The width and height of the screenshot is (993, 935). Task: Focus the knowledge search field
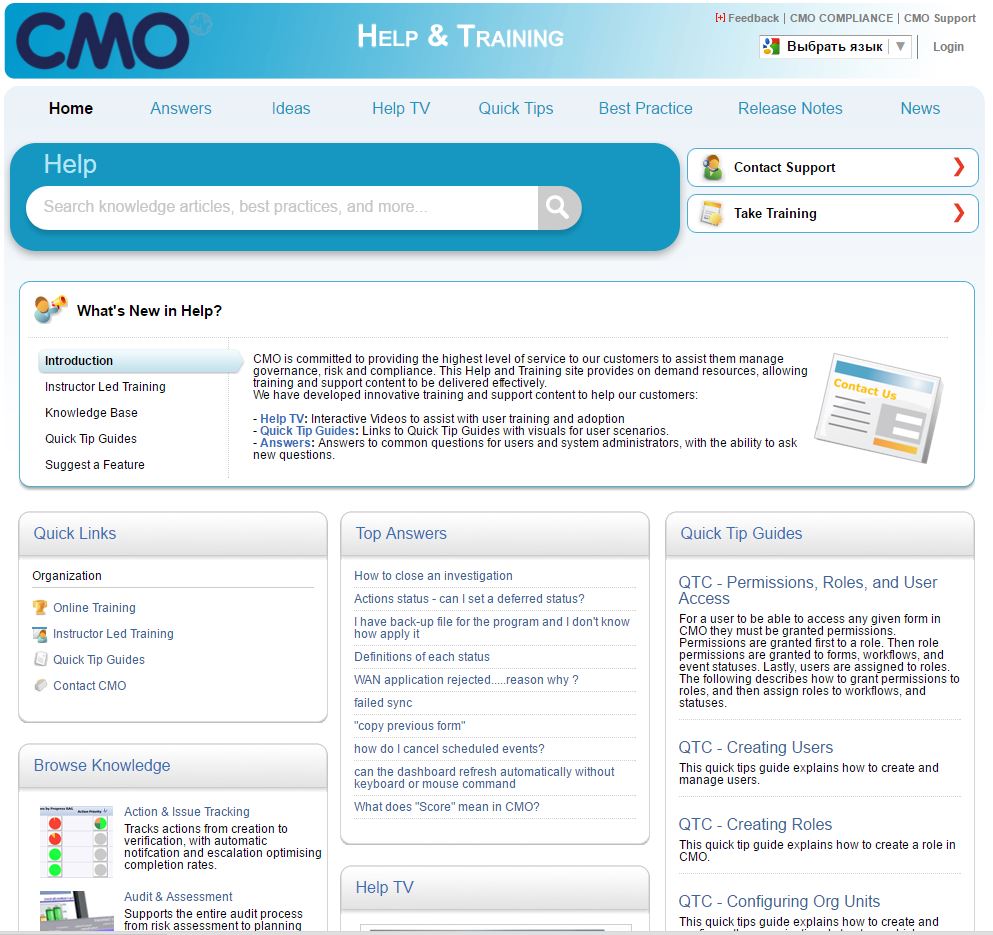282,207
